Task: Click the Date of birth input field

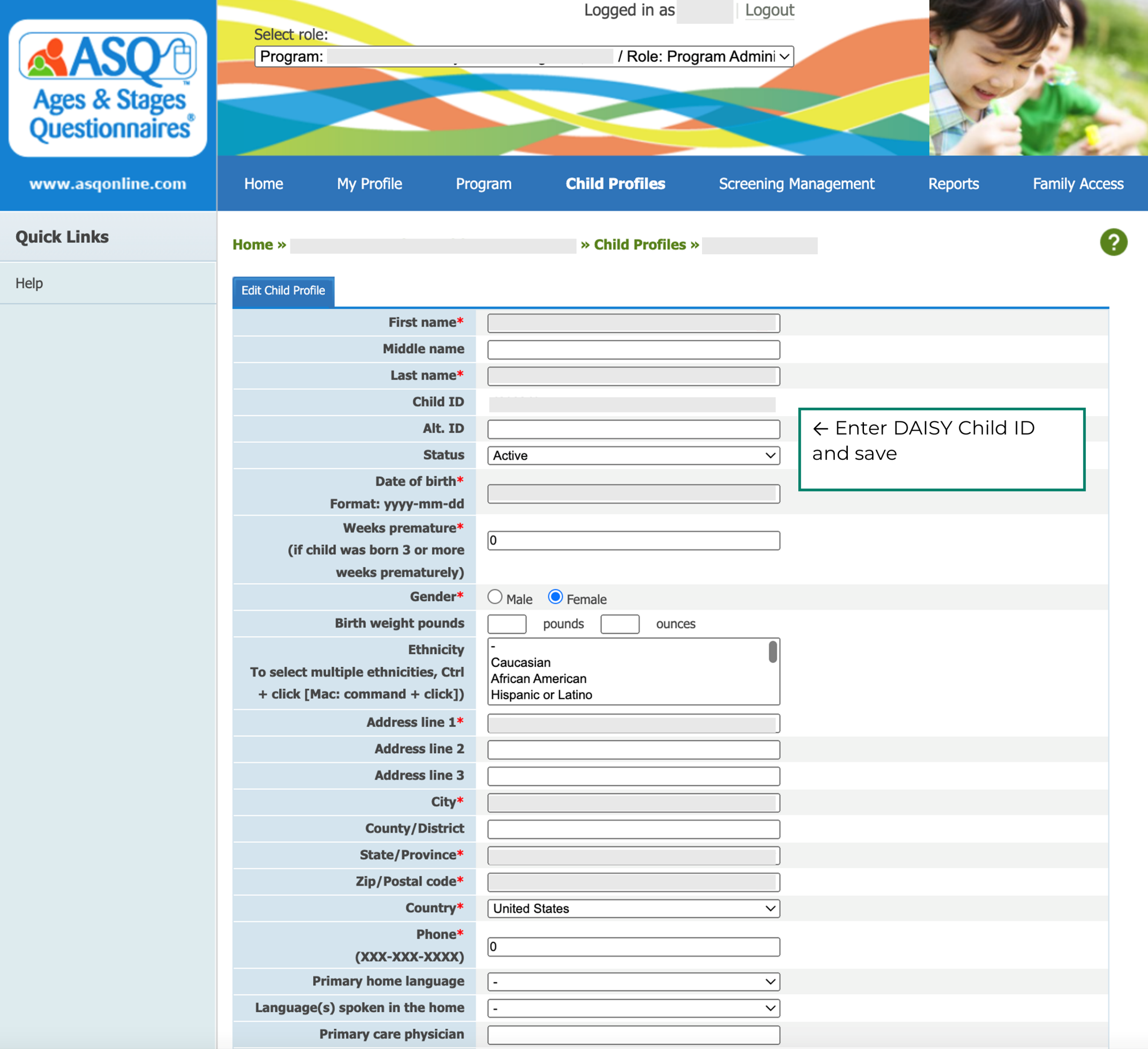Action: tap(633, 493)
